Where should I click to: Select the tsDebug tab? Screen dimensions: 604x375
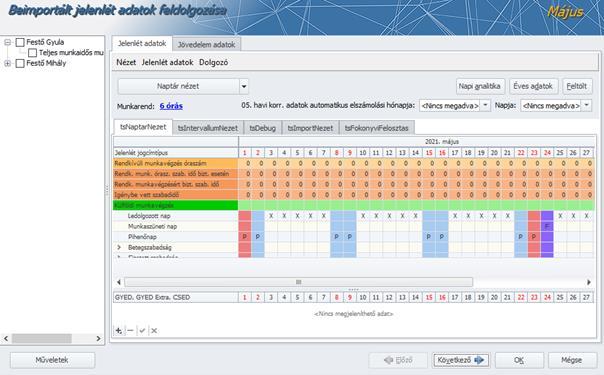[x=263, y=128]
